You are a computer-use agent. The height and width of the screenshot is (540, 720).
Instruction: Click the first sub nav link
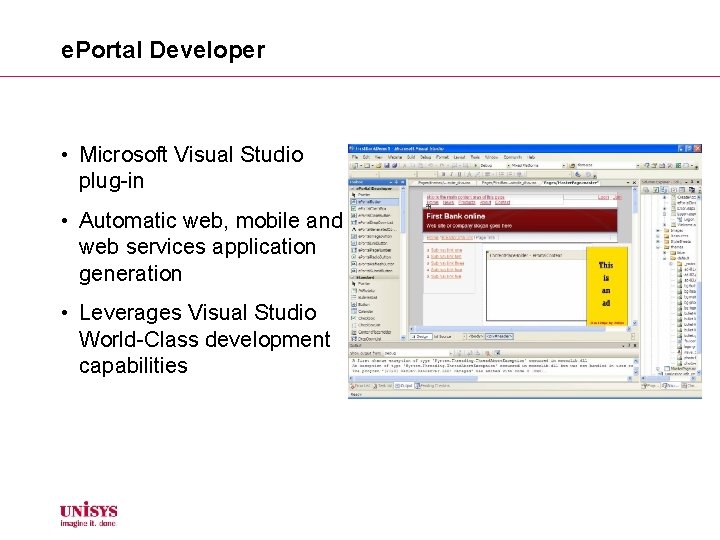coord(446,250)
